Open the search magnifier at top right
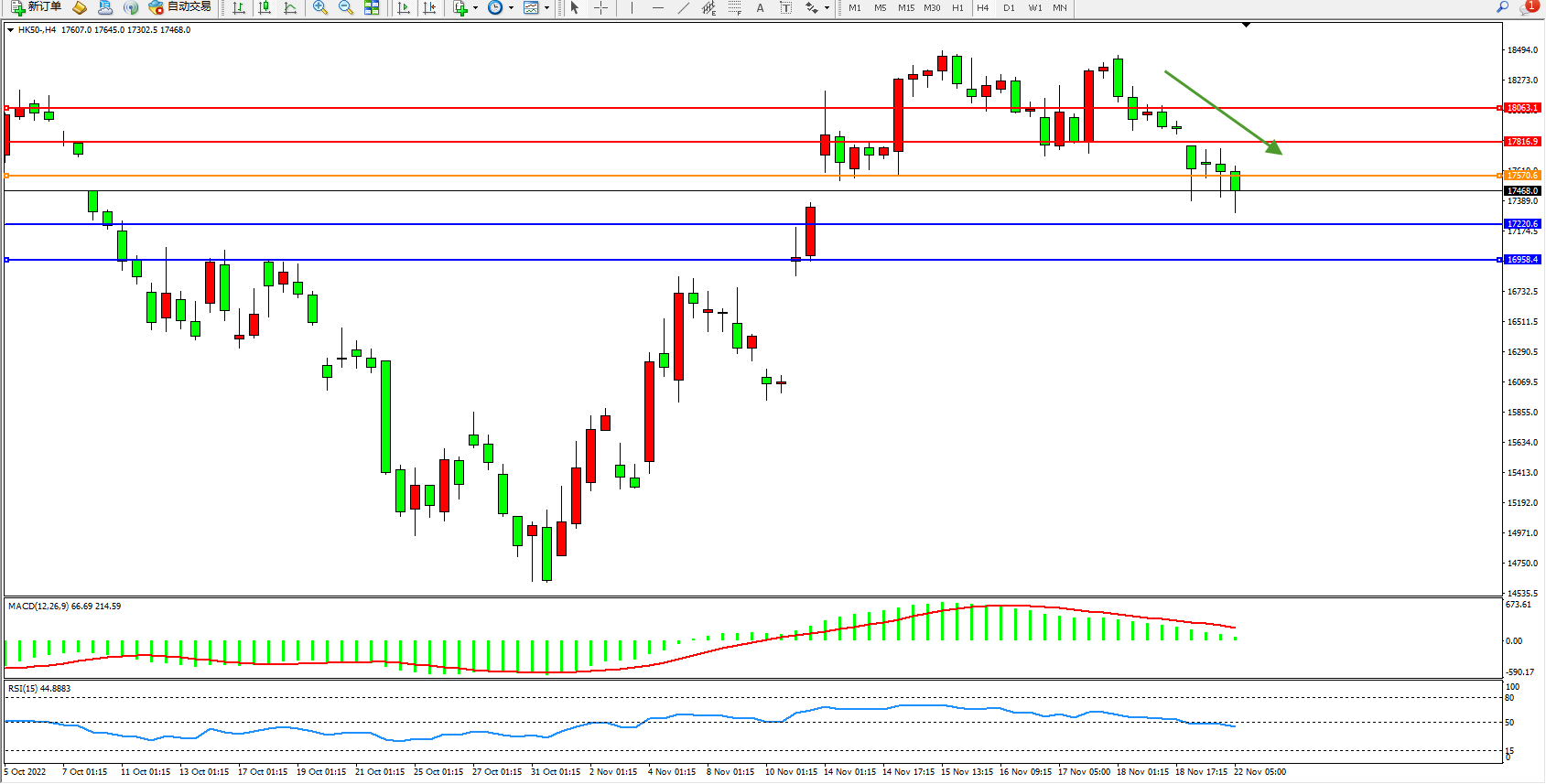This screenshot has width=1546, height=784. [x=1502, y=7]
